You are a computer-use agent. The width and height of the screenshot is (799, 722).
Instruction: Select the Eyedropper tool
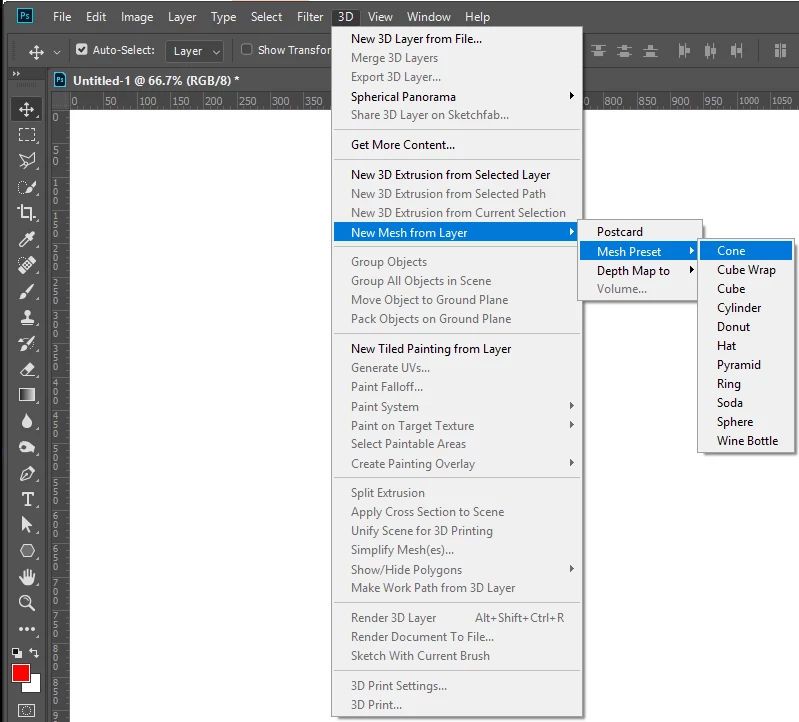26,238
